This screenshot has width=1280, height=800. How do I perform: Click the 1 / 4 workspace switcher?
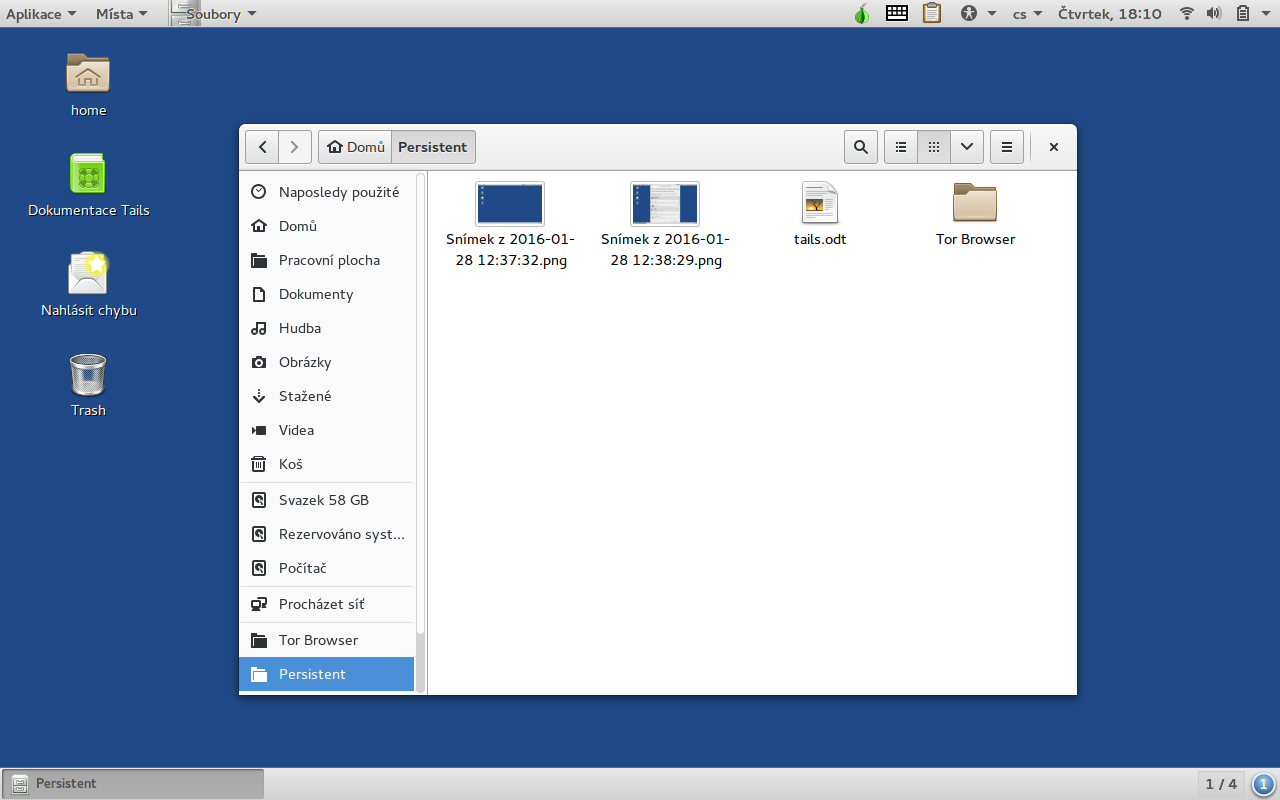point(1221,784)
